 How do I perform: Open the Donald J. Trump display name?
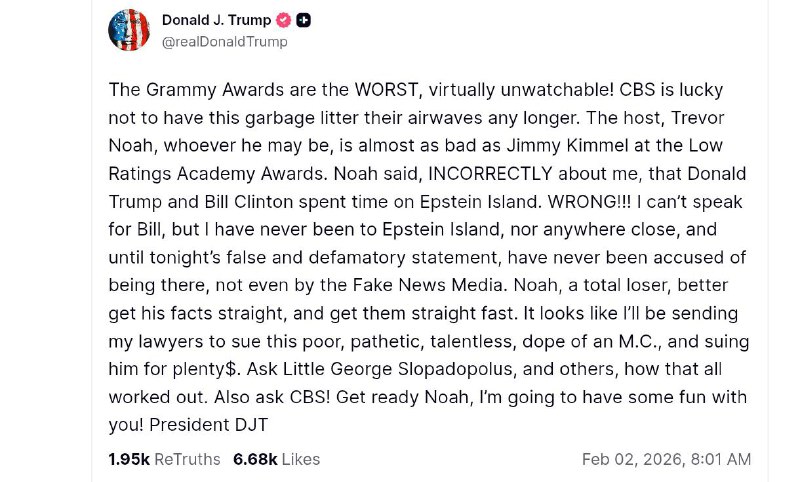pyautogui.click(x=217, y=20)
